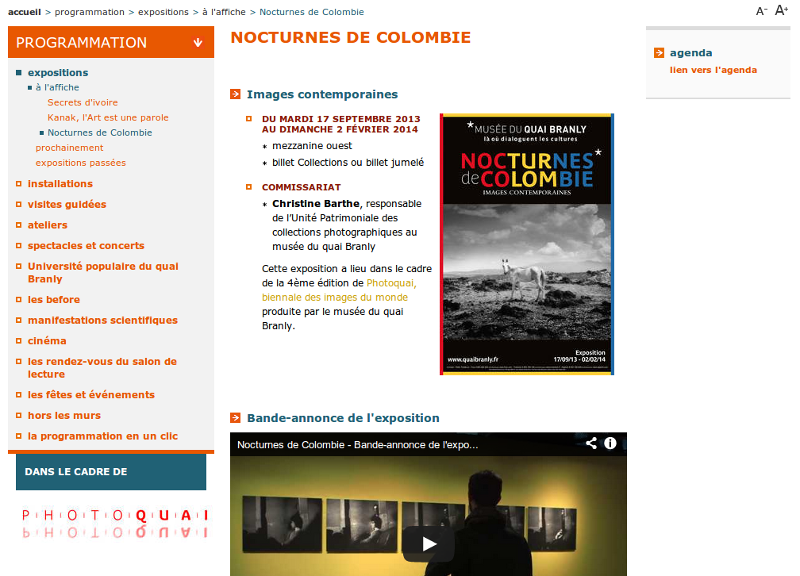Click the 'mezzanine ouest' bullet text
This screenshot has height=576, width=800.
312,146
